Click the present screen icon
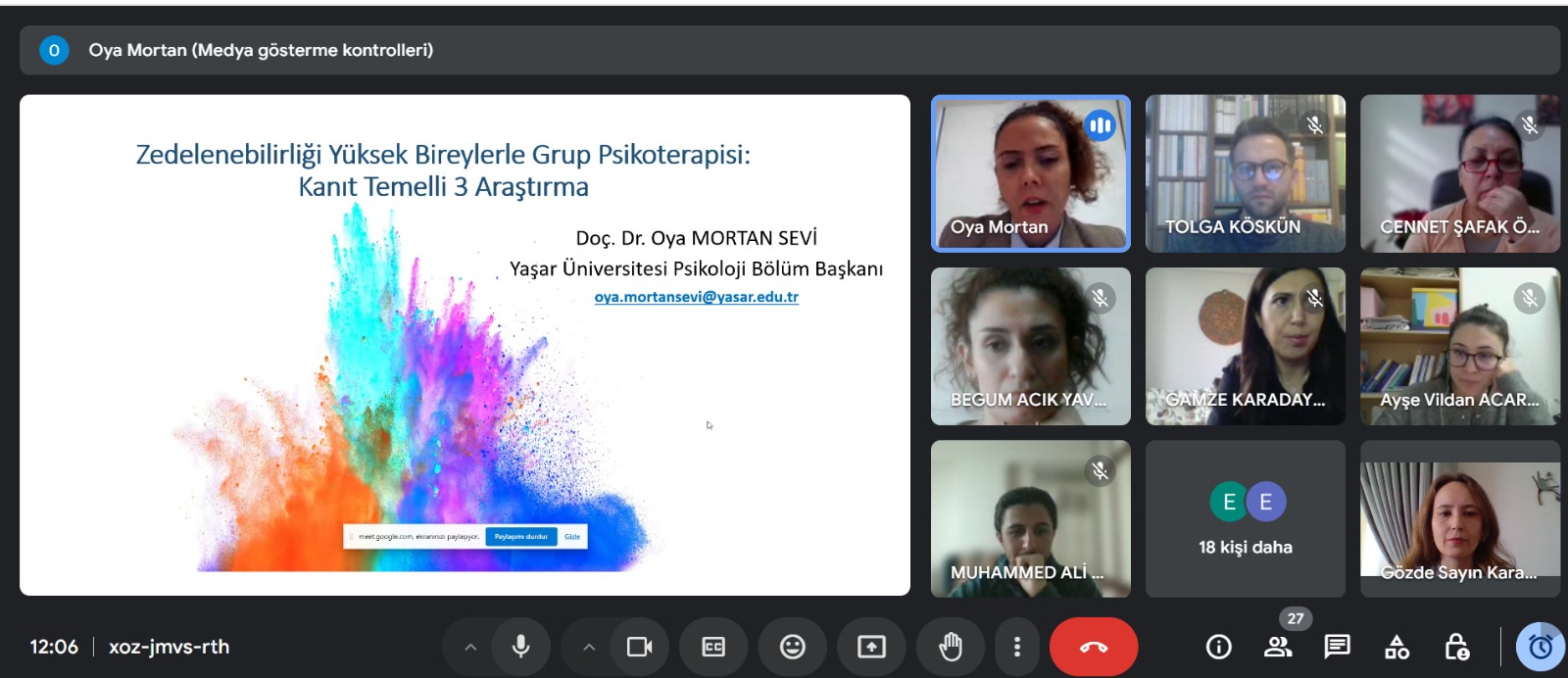The image size is (1568, 678). pos(871,647)
